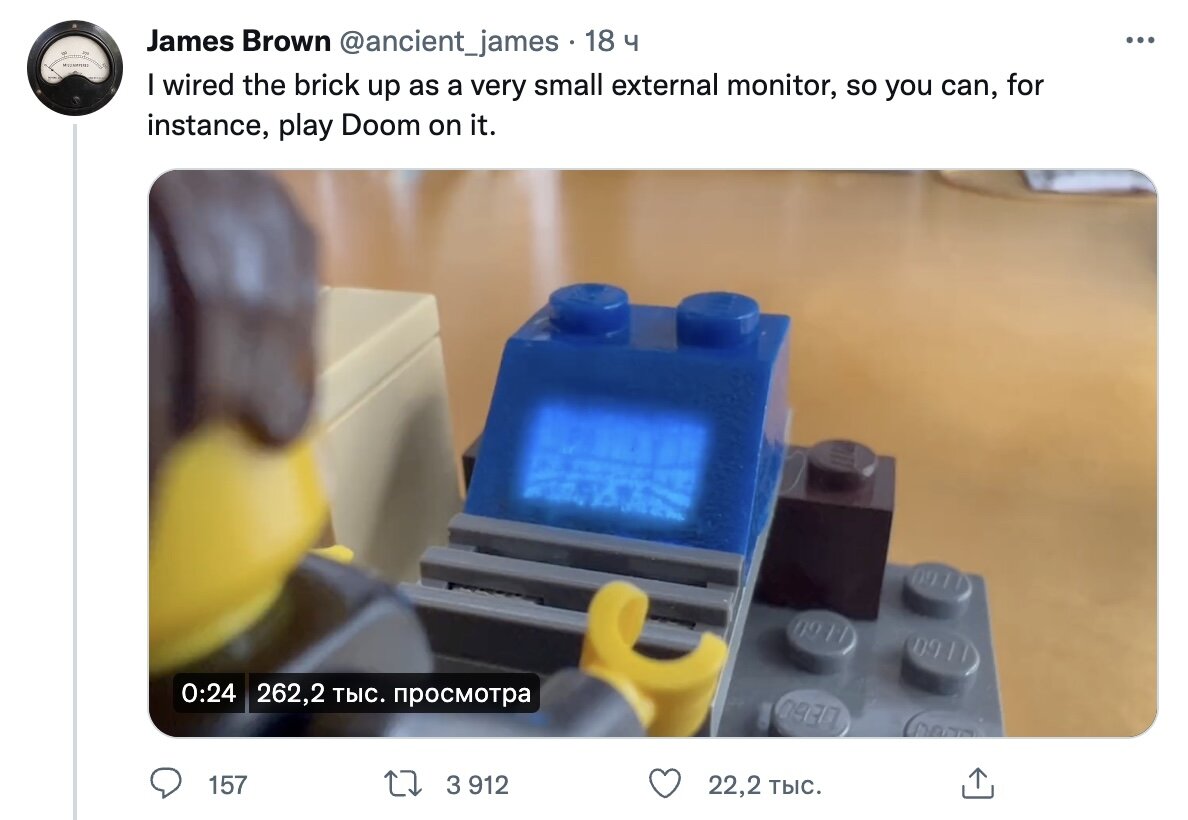Screen dimensions: 1188x820
Task: Open the more options ellipsis menu
Action: tap(1140, 40)
